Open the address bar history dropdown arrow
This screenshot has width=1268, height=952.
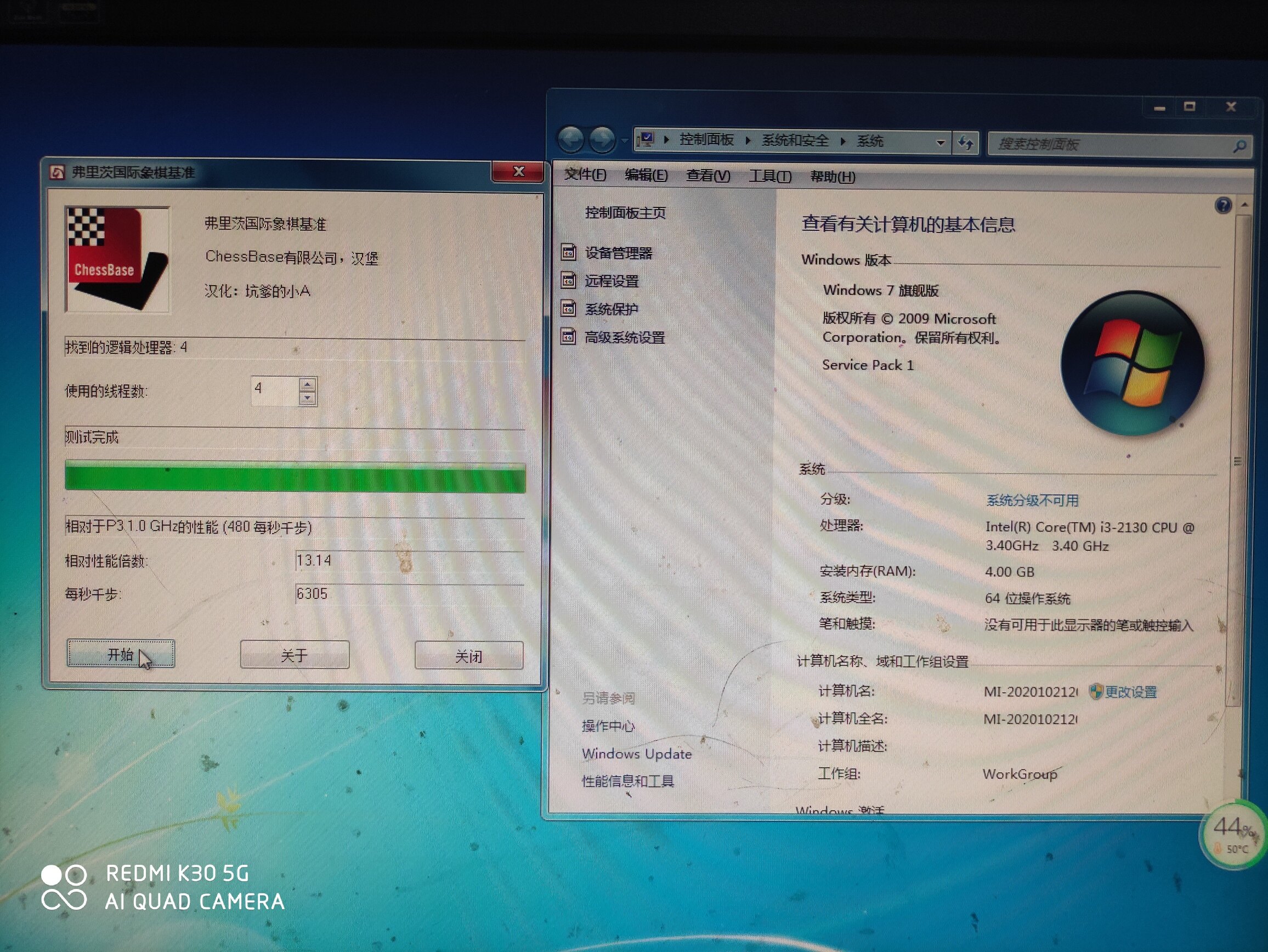click(x=940, y=143)
